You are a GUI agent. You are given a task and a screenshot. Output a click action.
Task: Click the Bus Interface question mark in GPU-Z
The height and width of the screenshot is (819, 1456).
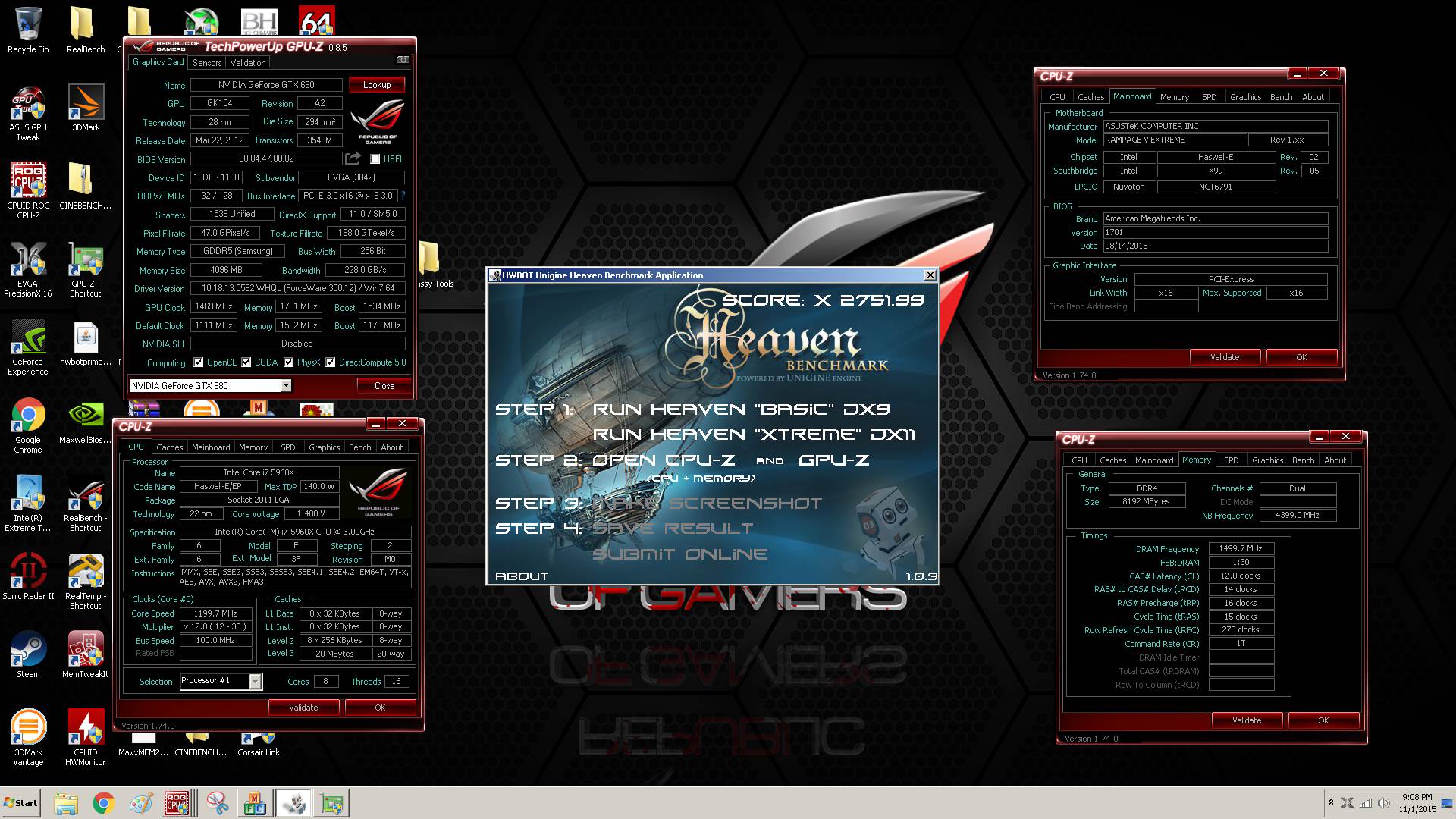pos(403,196)
